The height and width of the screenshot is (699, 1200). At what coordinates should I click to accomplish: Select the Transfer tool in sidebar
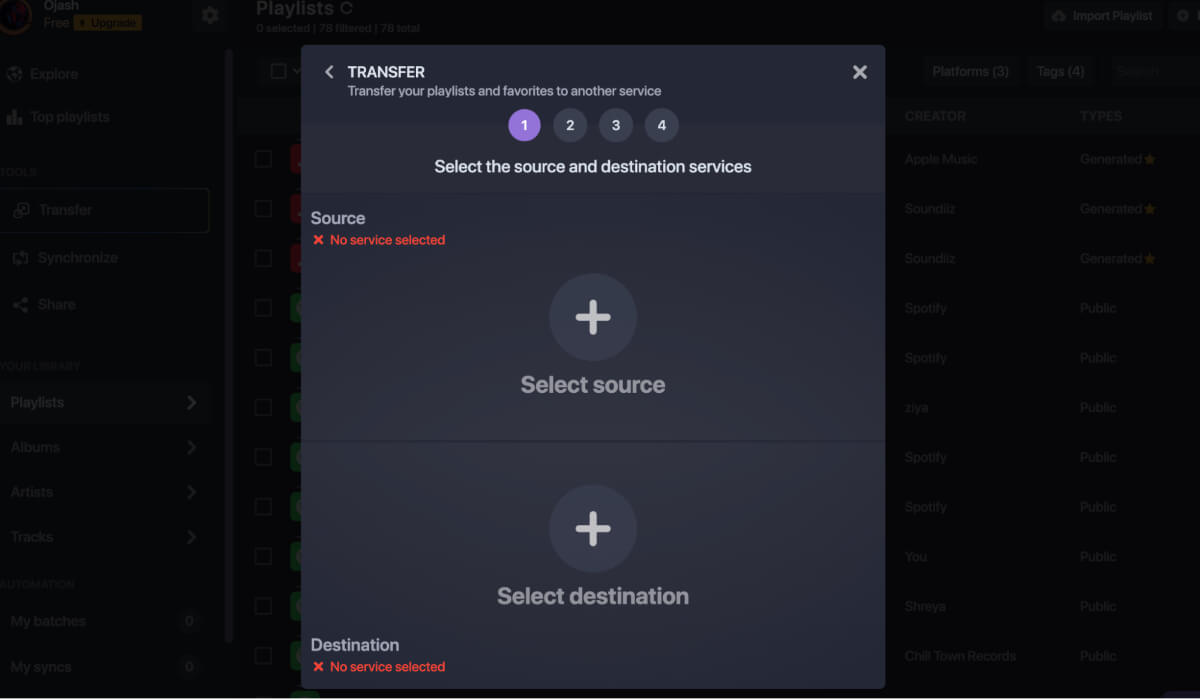pos(69,210)
